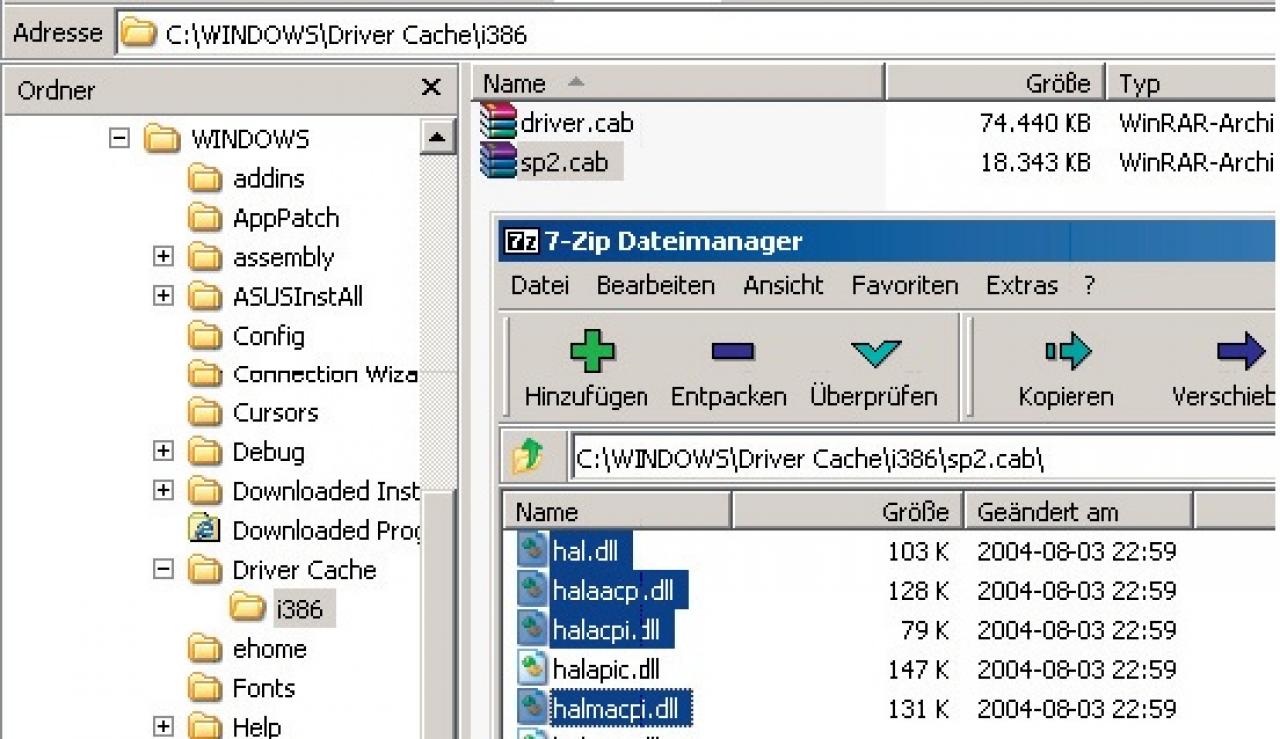Click the Explorer Adresse path field
The image size is (1280, 739).
[697, 35]
